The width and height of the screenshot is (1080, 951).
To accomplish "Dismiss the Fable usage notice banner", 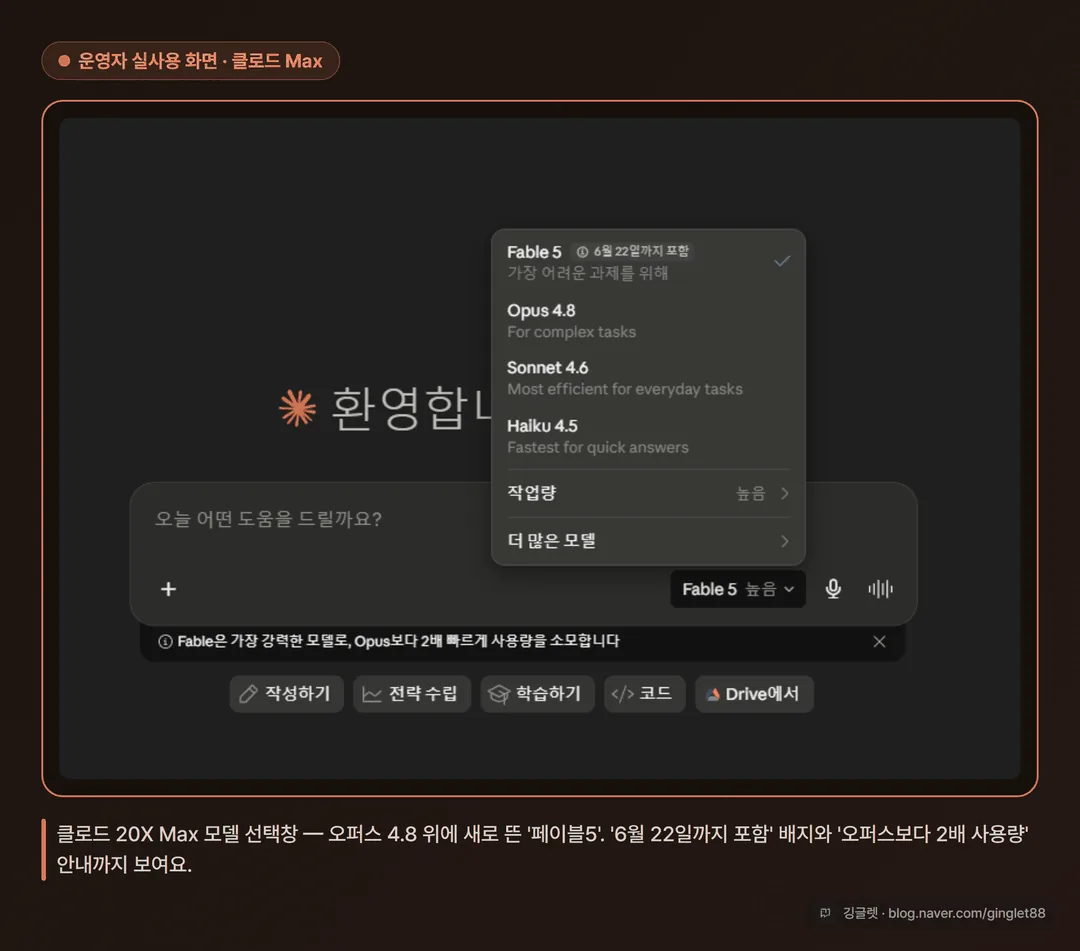I will [879, 641].
